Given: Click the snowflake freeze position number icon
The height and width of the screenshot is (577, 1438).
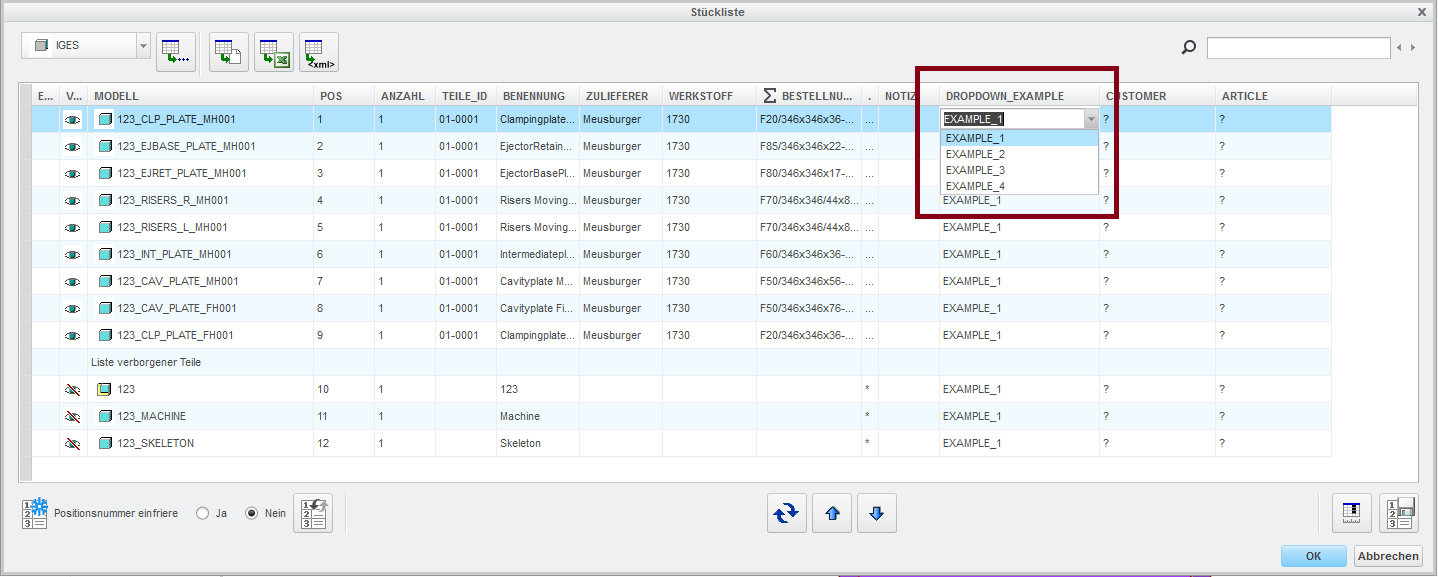Looking at the screenshot, I should 35,513.
